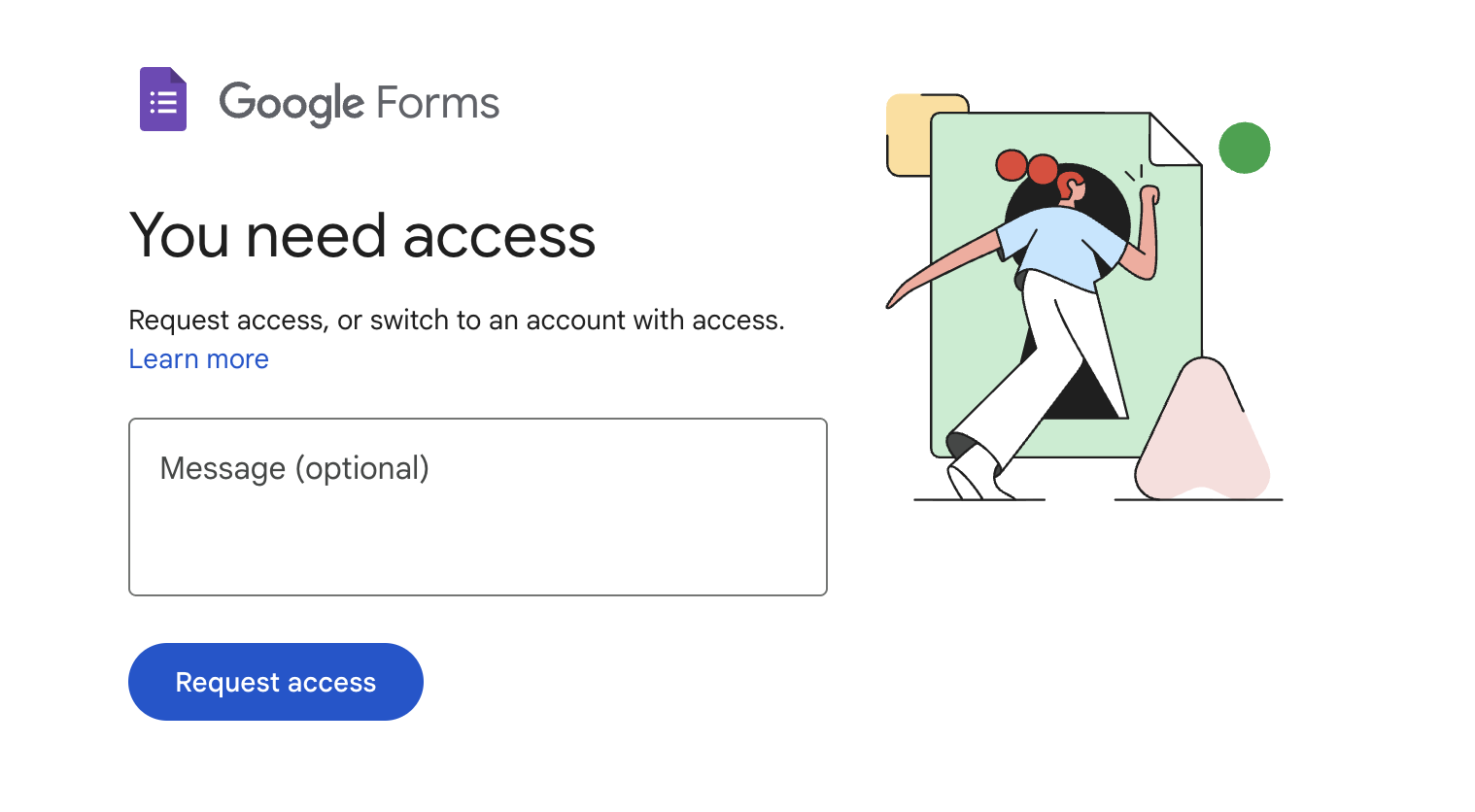Screen dimensions: 1475x812
Task: Click the green circle in the illustration
Action: click(1244, 148)
